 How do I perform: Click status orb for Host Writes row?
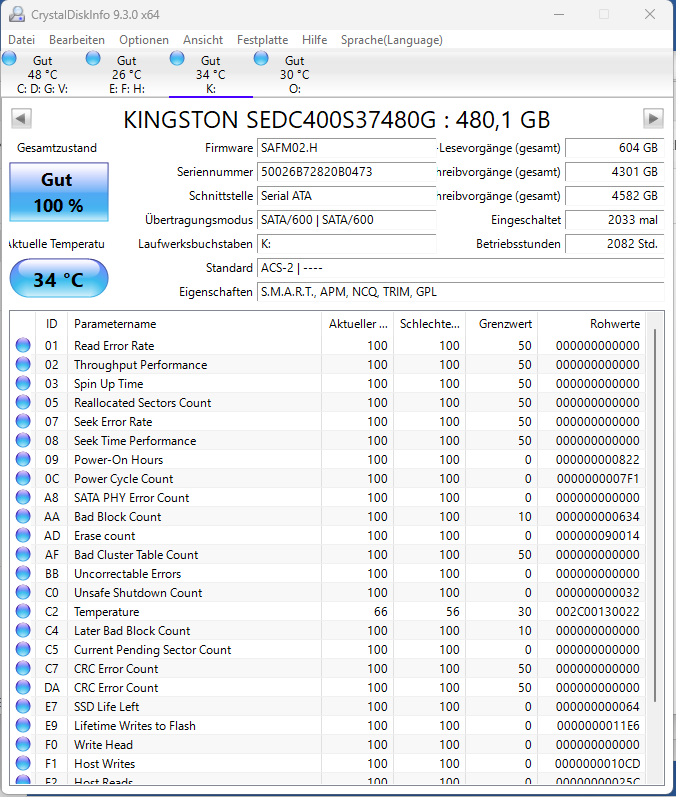23,763
